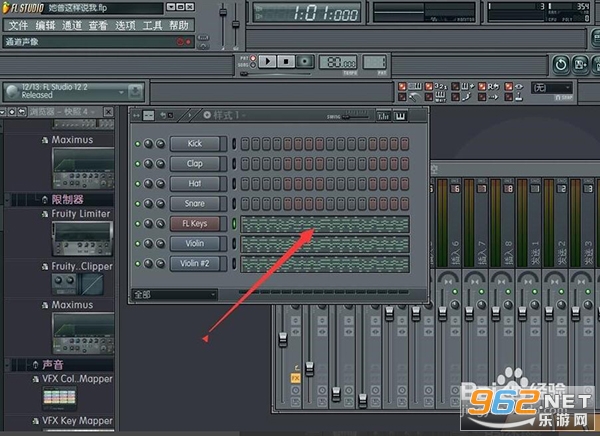The image size is (600, 436).
Task: Click the record button in transport
Action: click(305, 61)
